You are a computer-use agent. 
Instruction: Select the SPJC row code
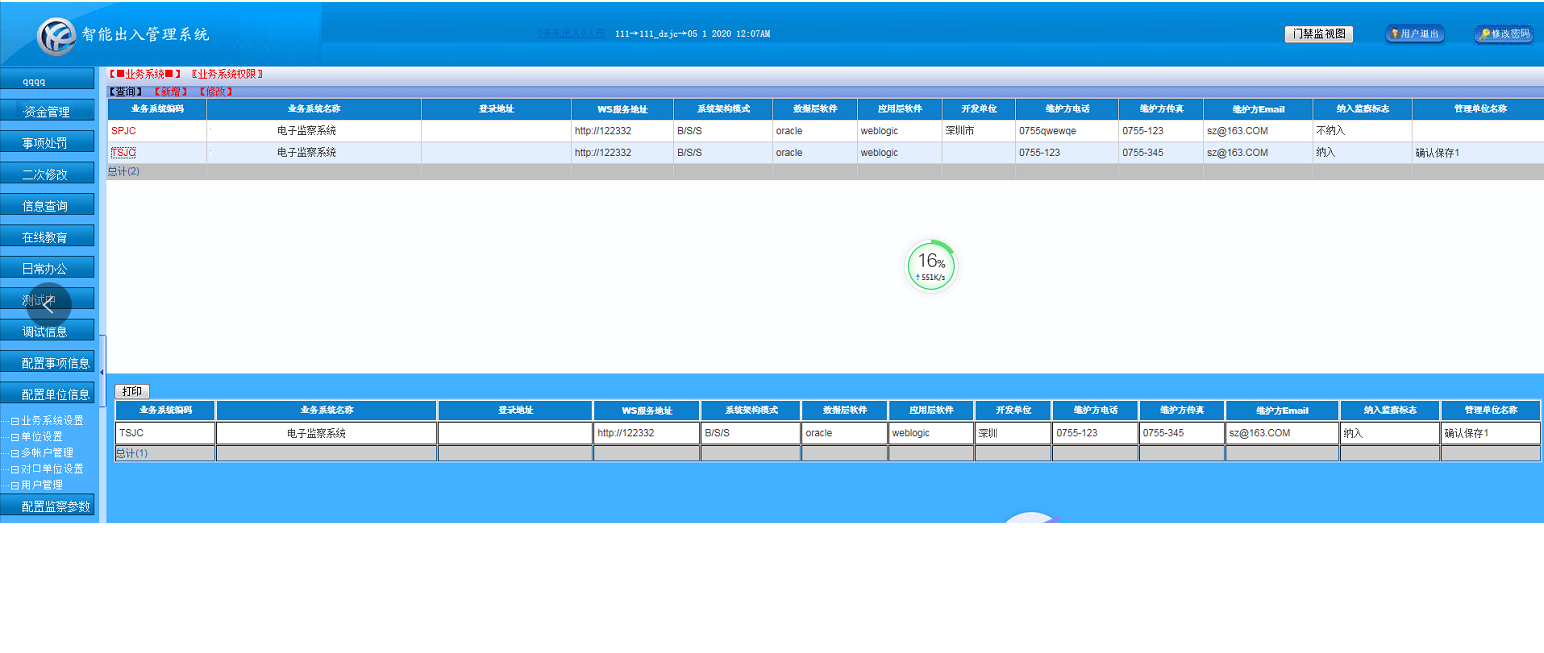coord(124,131)
